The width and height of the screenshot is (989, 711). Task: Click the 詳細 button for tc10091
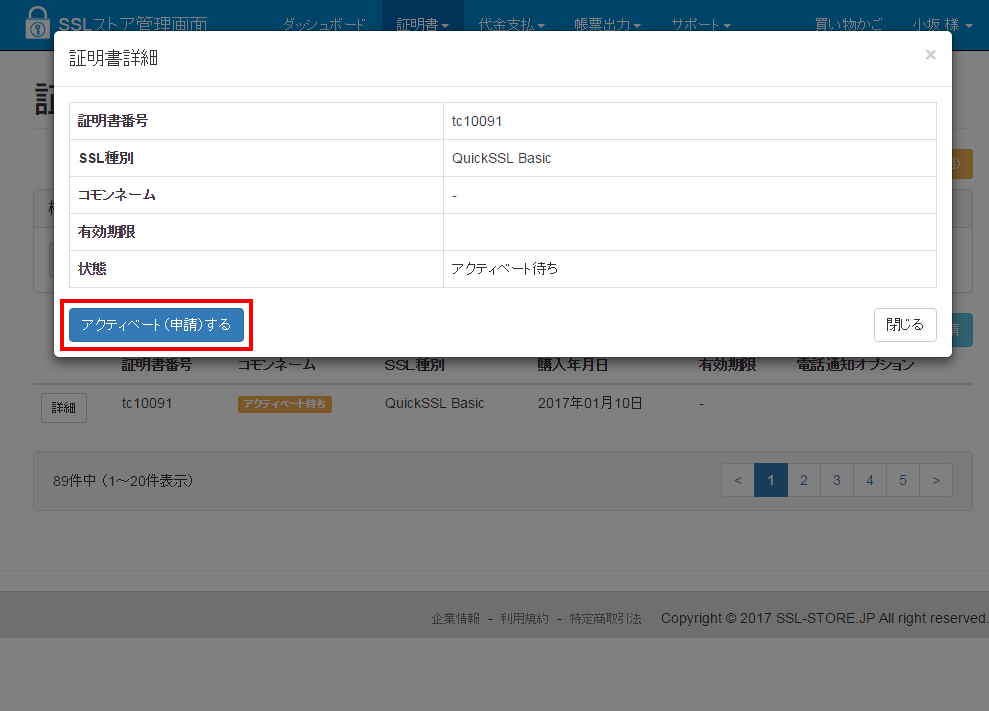point(64,408)
